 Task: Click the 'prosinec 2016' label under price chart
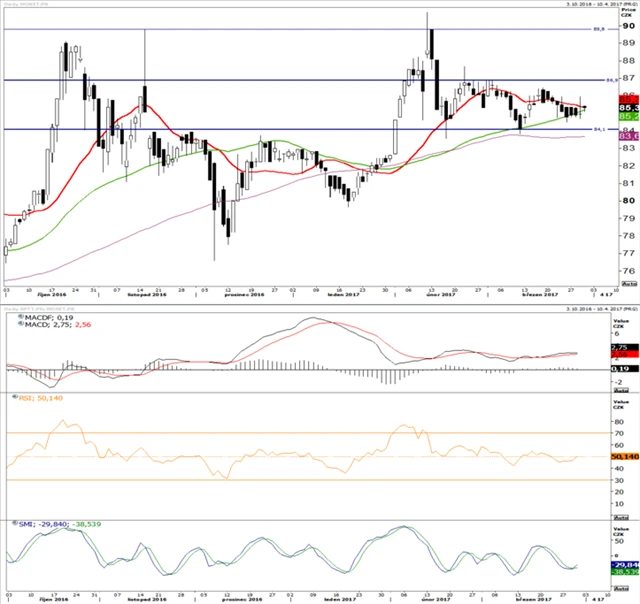(x=243, y=296)
